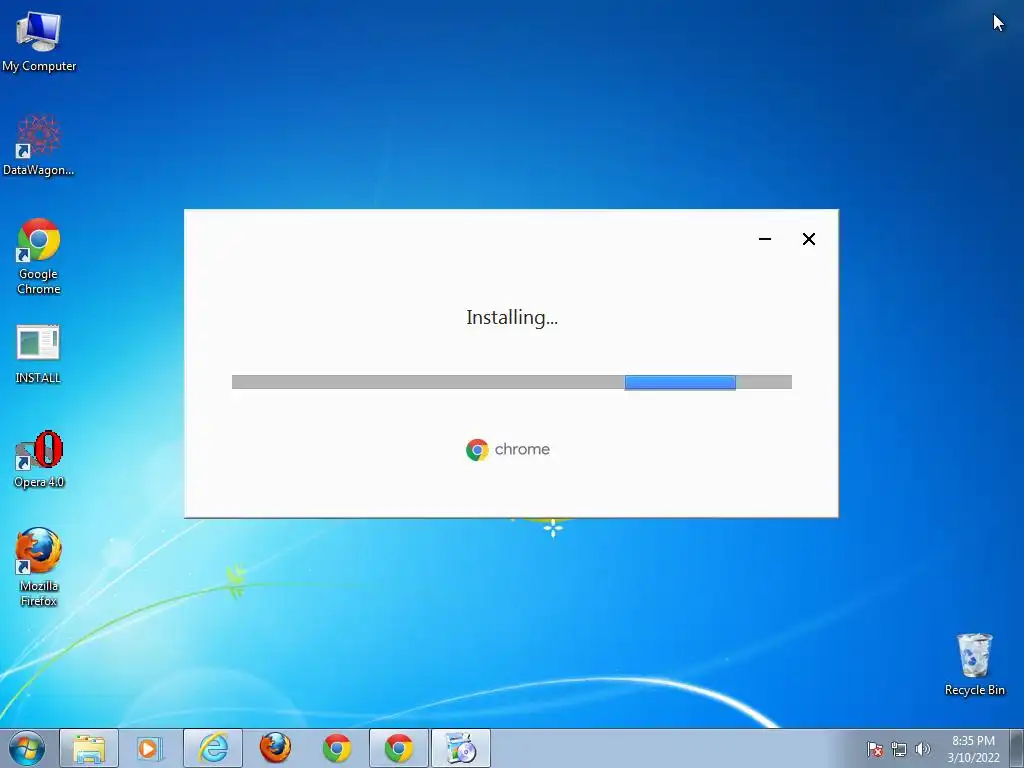This screenshot has width=1024, height=768.
Task: Minimize the Chrome installer window
Action: (765, 239)
